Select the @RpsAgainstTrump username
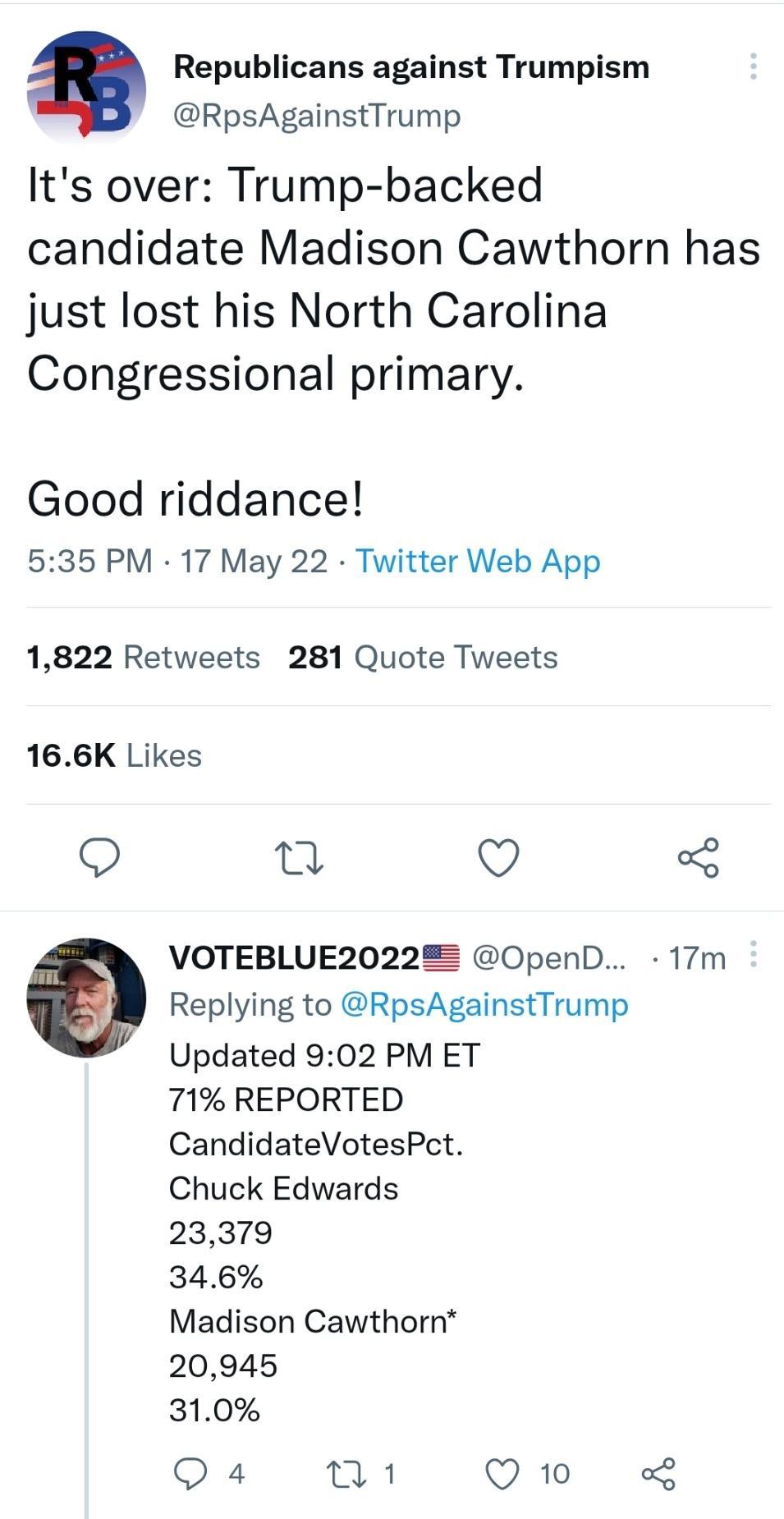Screen dimensions: 784x1519 tap(316, 116)
